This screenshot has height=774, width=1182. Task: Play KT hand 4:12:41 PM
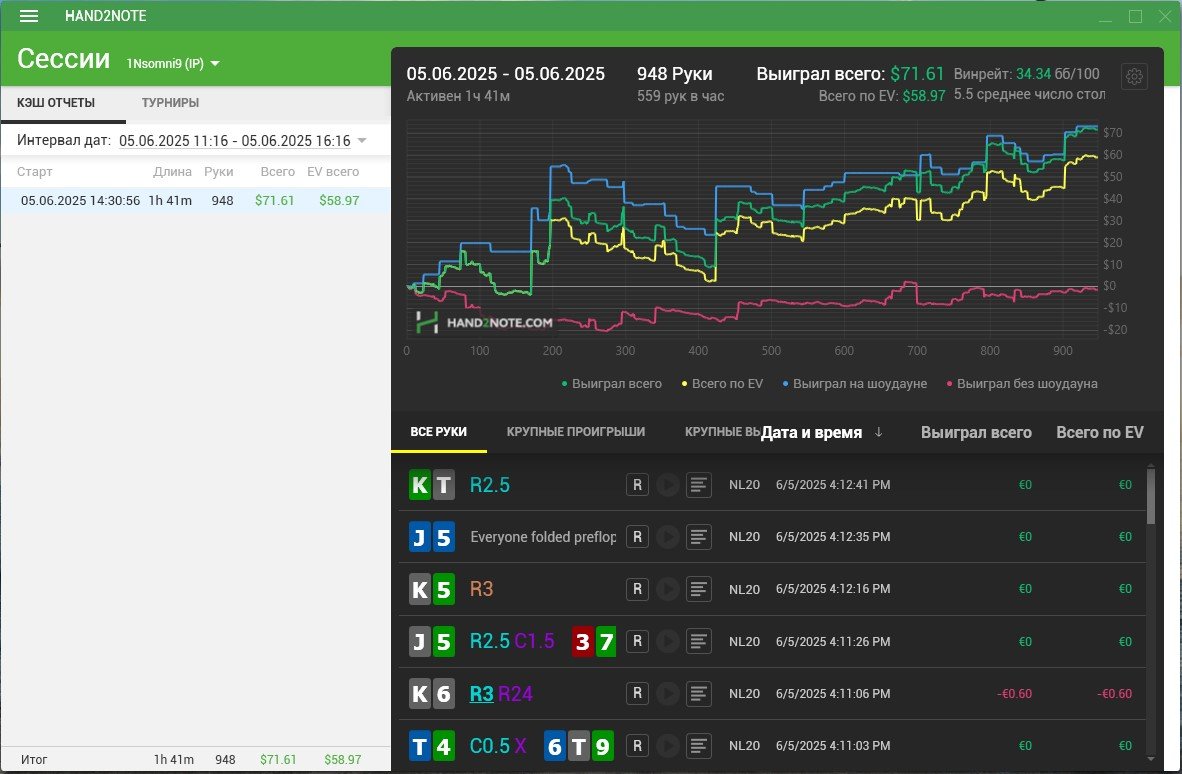668,485
